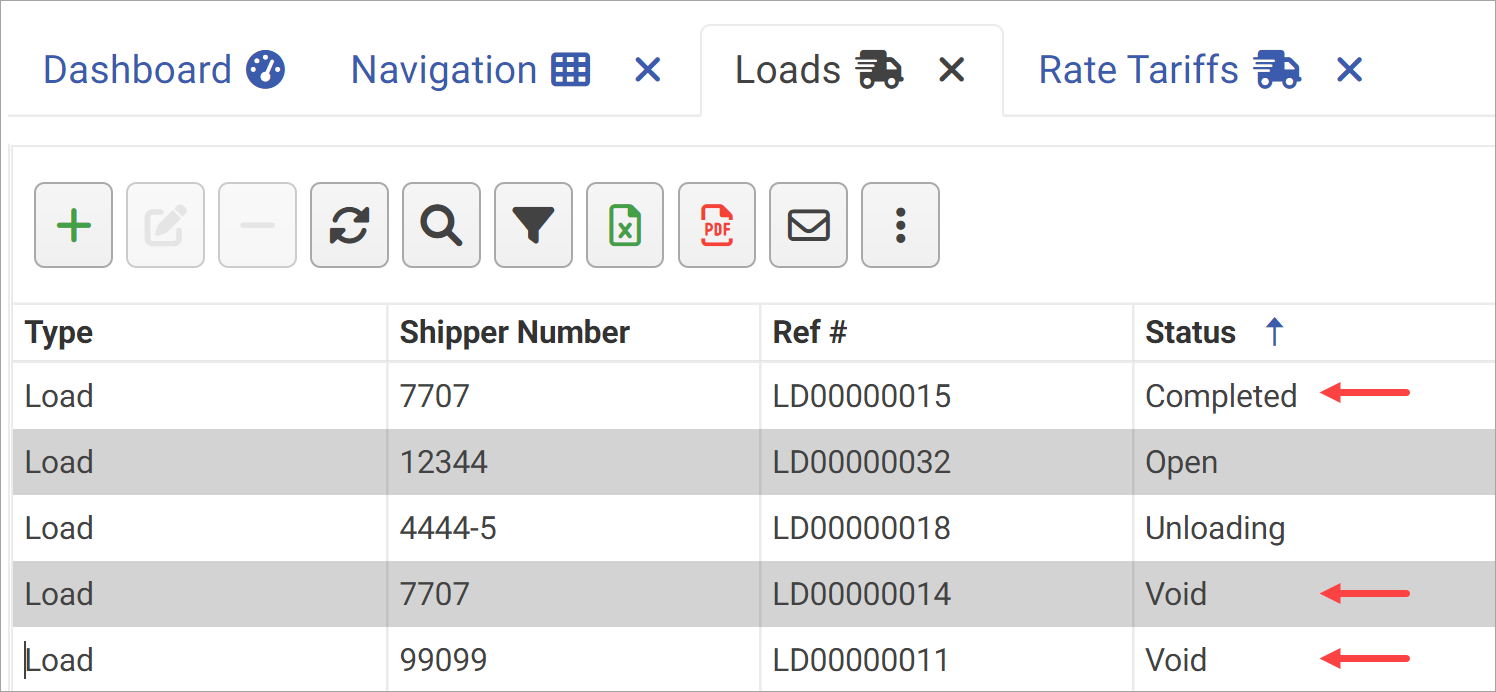Open the more options kebab menu
This screenshot has height=692, width=1496.
tap(900, 225)
